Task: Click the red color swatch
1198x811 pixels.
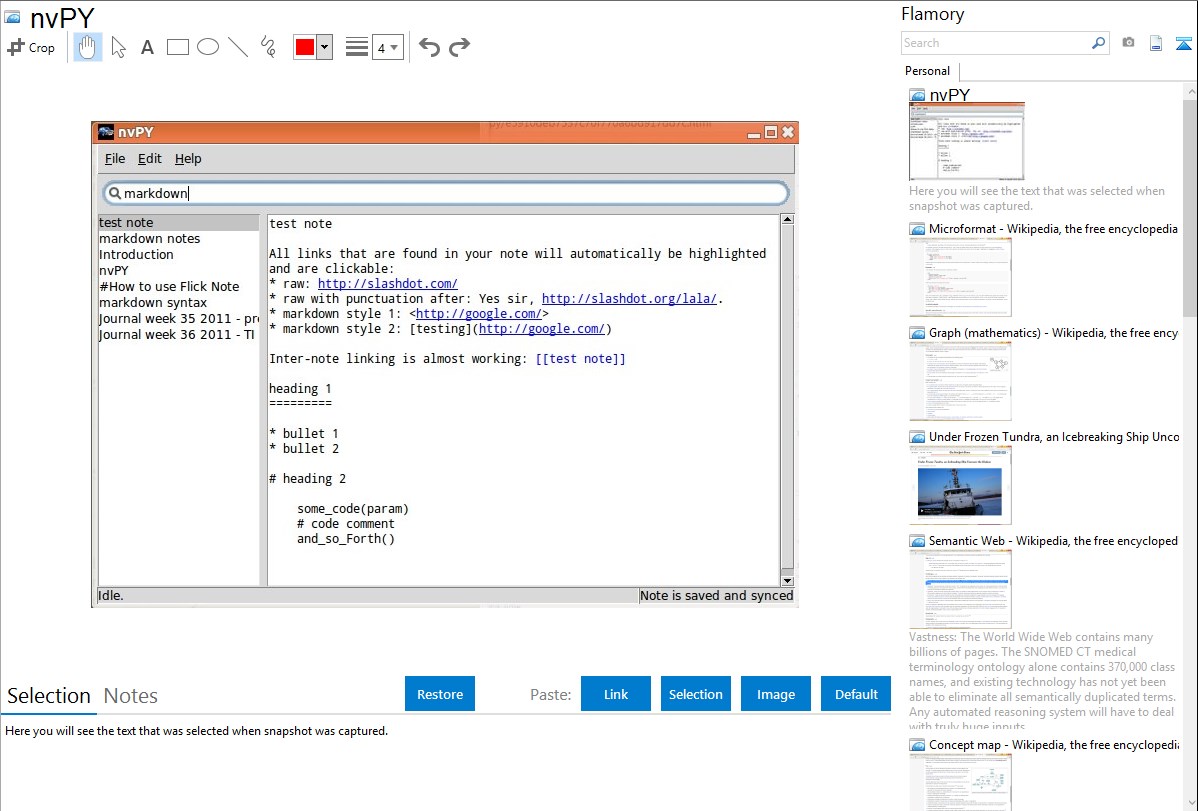Action: (305, 47)
